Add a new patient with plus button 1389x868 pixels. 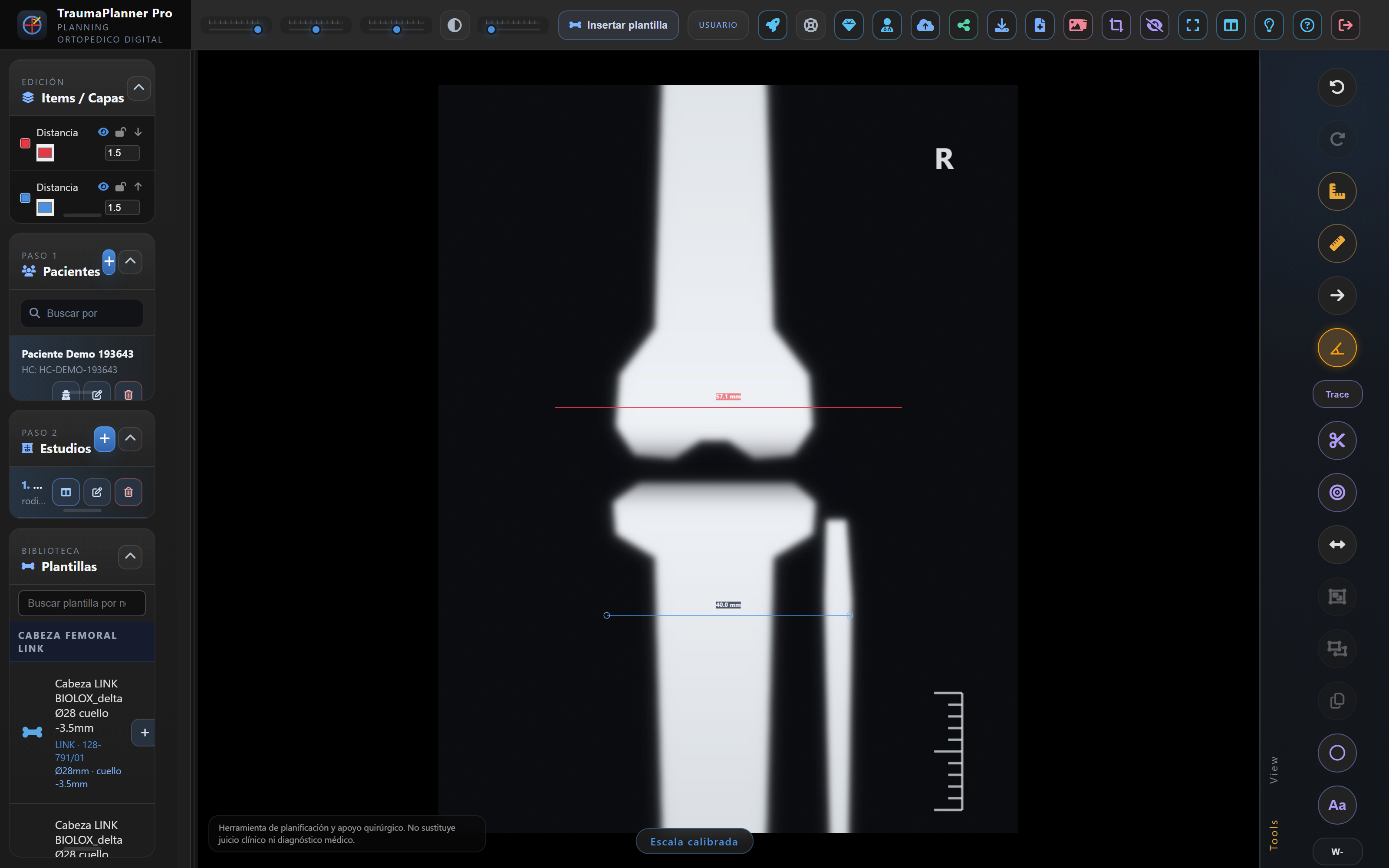pos(109,261)
